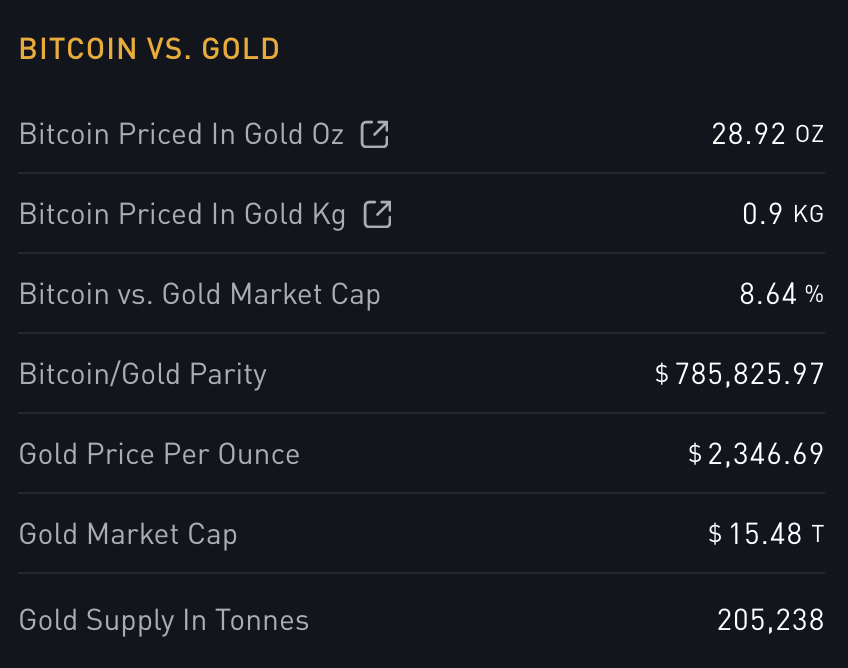The width and height of the screenshot is (848, 668).
Task: Click the Bitcoin vs. Gold Market Cap label
Action: click(x=199, y=294)
